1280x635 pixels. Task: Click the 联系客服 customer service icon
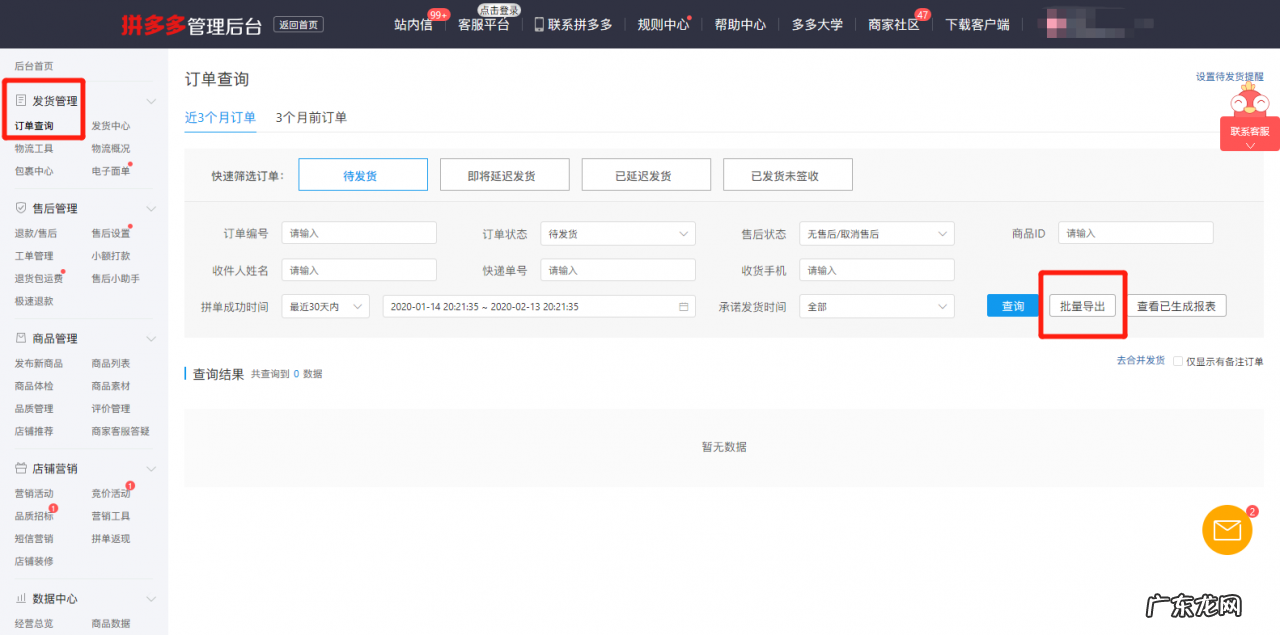click(1248, 130)
